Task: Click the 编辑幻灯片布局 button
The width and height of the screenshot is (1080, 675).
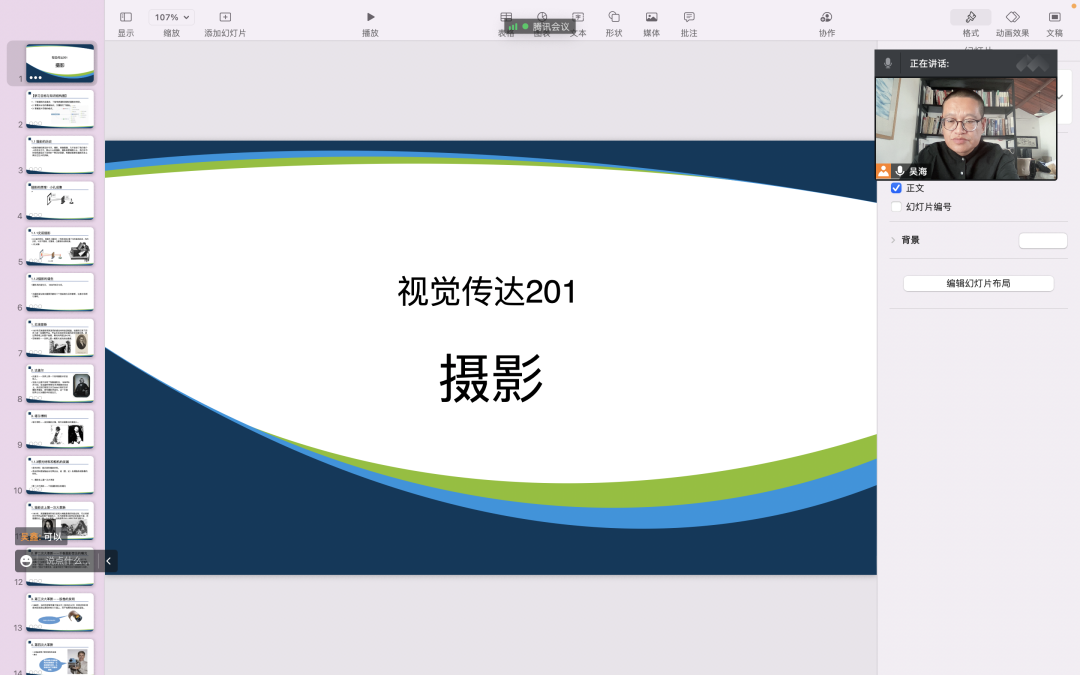Action: [x=978, y=283]
